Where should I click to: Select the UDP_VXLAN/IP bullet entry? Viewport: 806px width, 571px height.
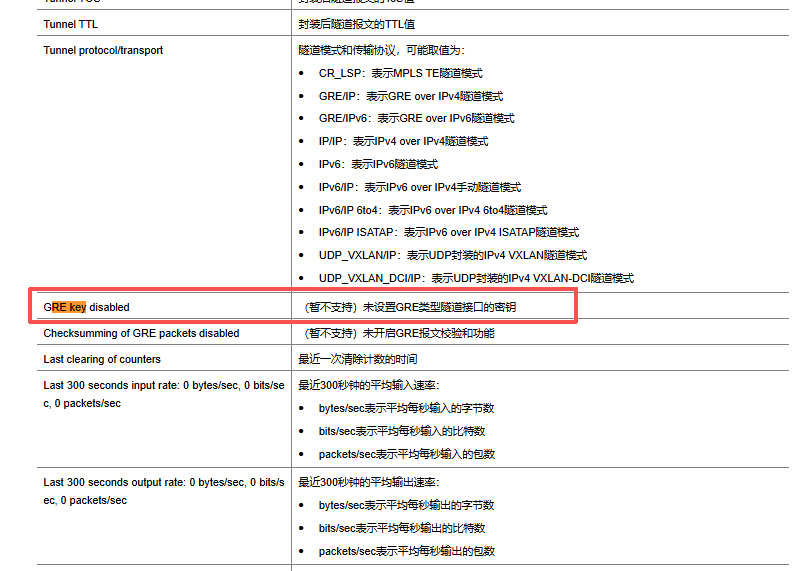pos(452,255)
